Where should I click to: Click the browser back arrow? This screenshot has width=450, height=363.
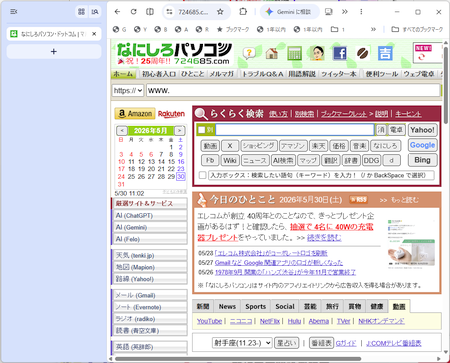pyautogui.click(x=117, y=12)
